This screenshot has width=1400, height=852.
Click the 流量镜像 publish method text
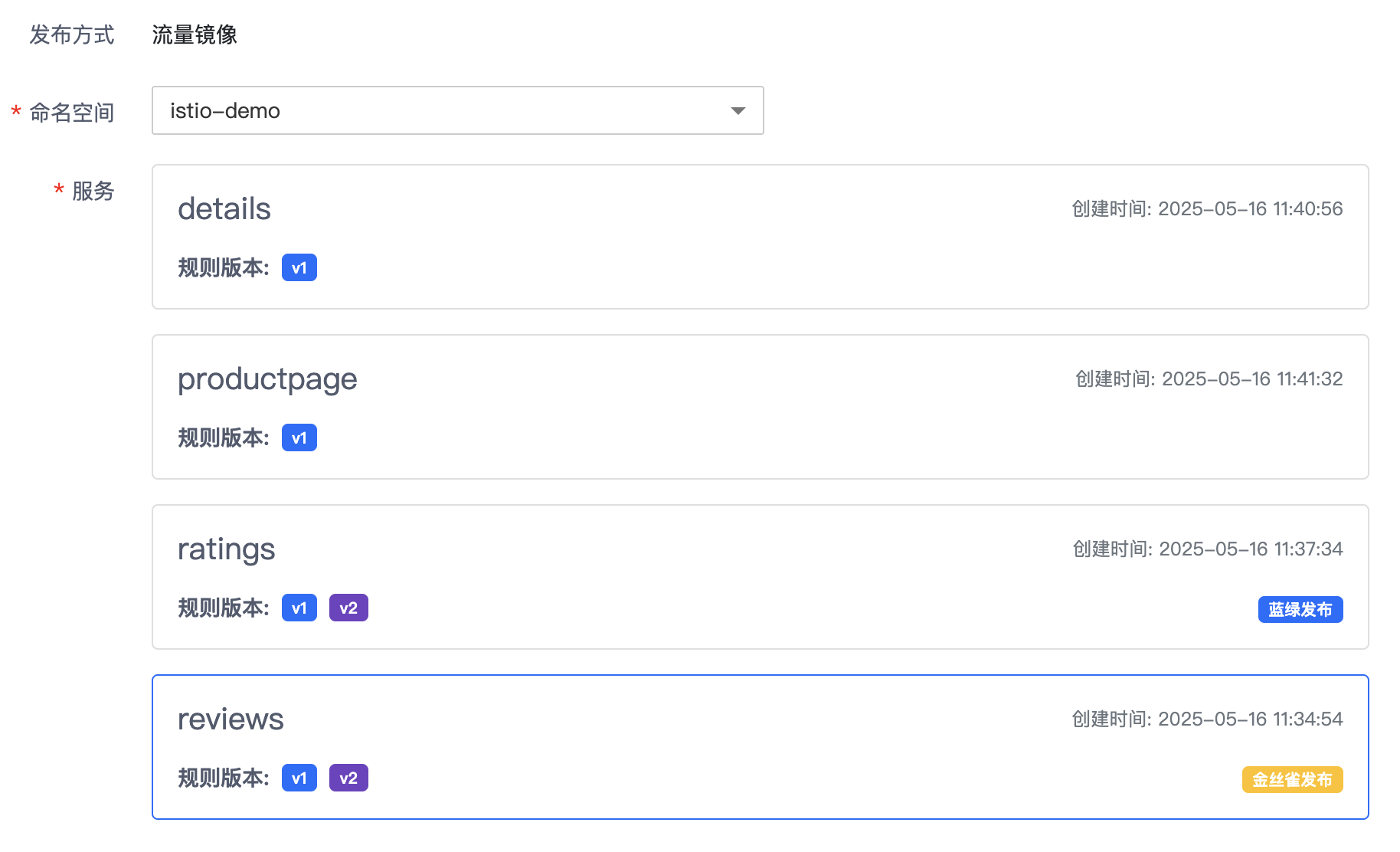[x=195, y=34]
